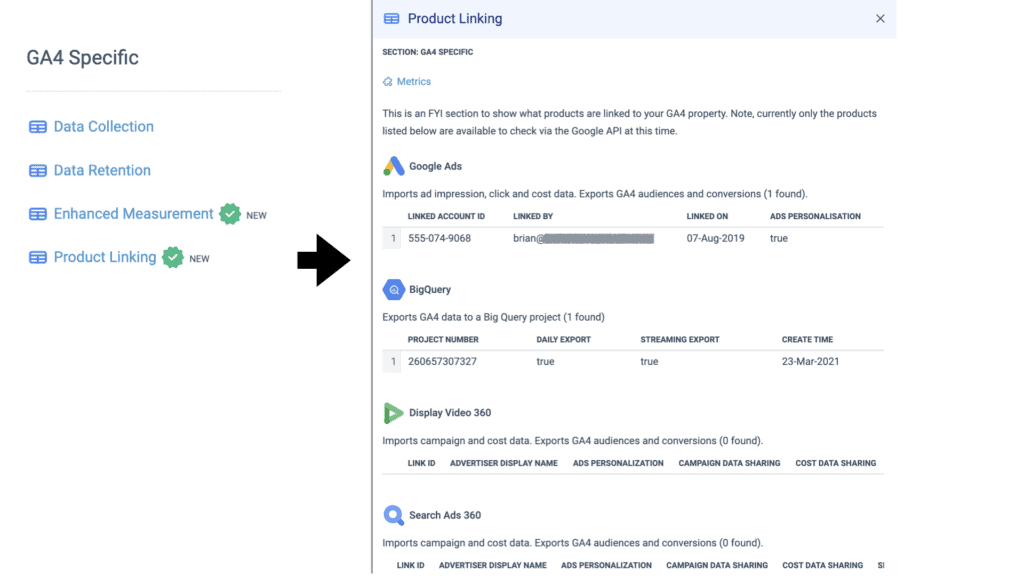Screen dimensions: 1024x576
Task: Click the Google Ads logo icon
Action: 393,166
